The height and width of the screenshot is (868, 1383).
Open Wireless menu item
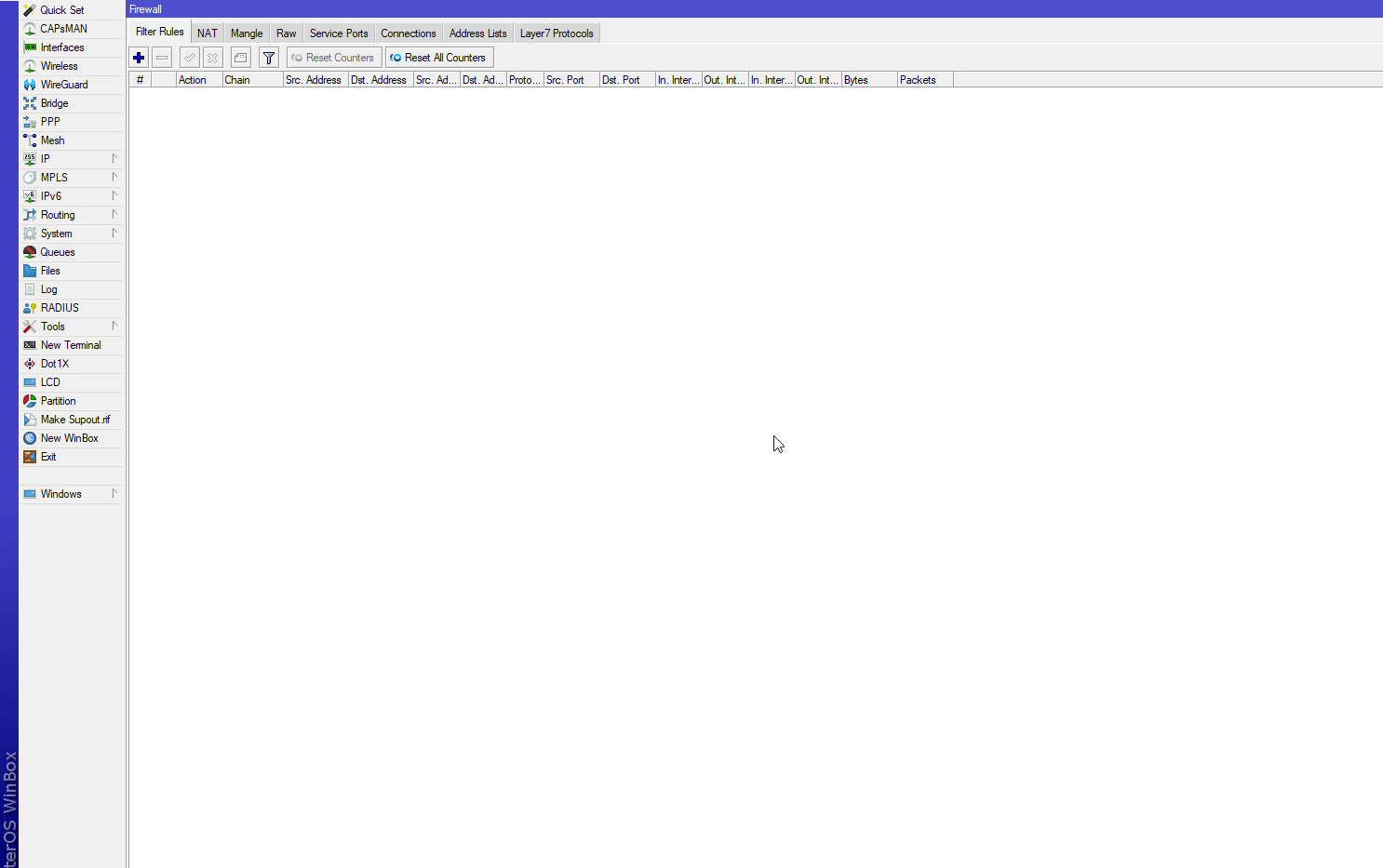click(73, 66)
